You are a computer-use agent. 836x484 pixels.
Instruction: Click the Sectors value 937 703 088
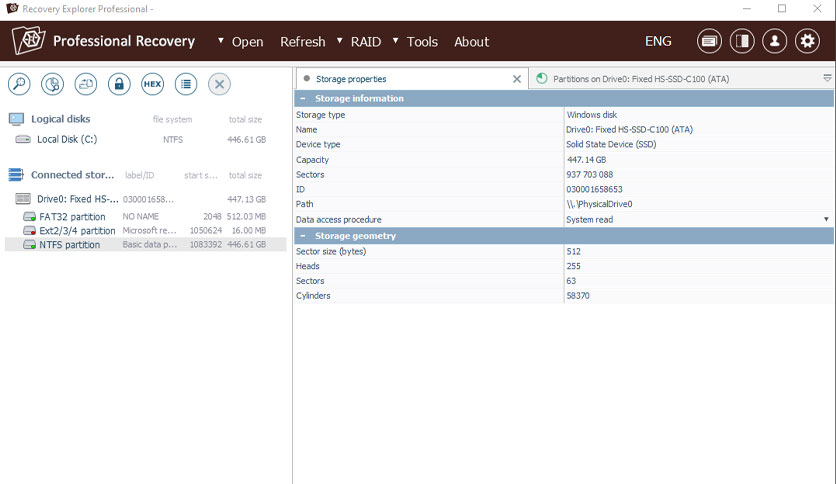590,174
